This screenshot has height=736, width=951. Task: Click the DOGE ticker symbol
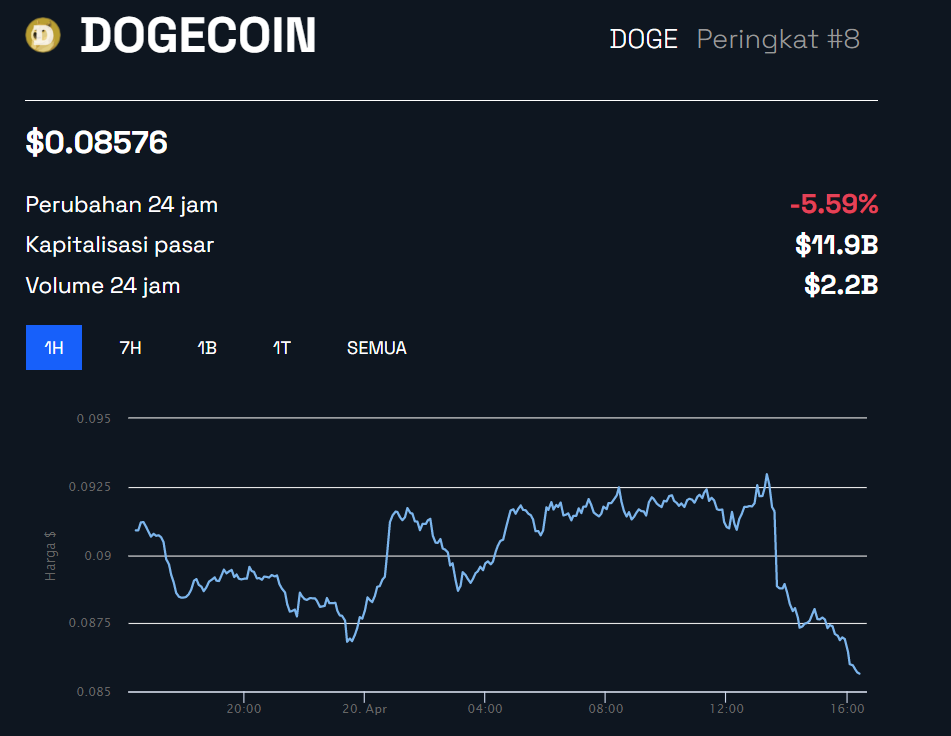[644, 39]
